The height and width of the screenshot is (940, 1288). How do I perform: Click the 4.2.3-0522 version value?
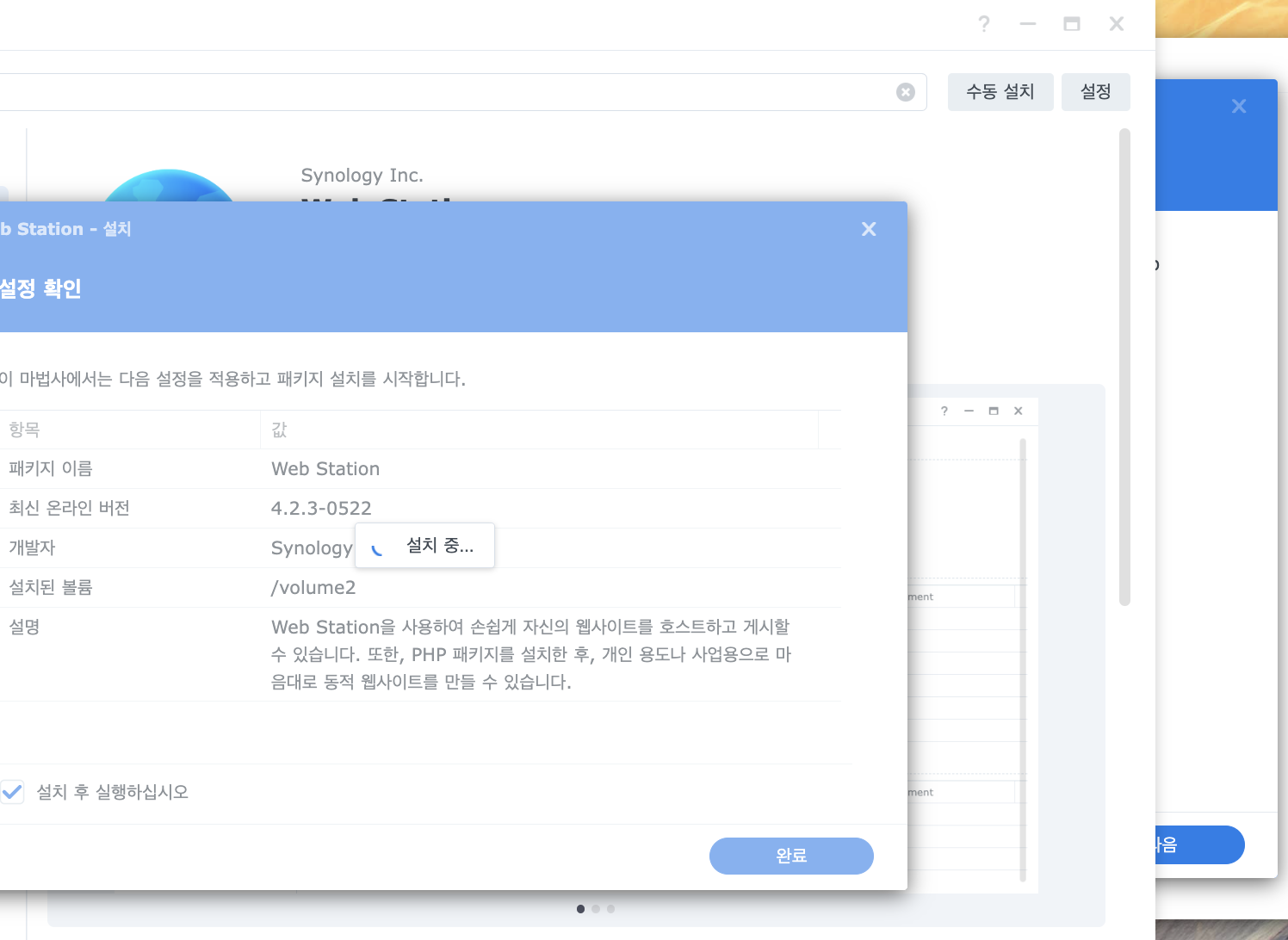point(321,509)
